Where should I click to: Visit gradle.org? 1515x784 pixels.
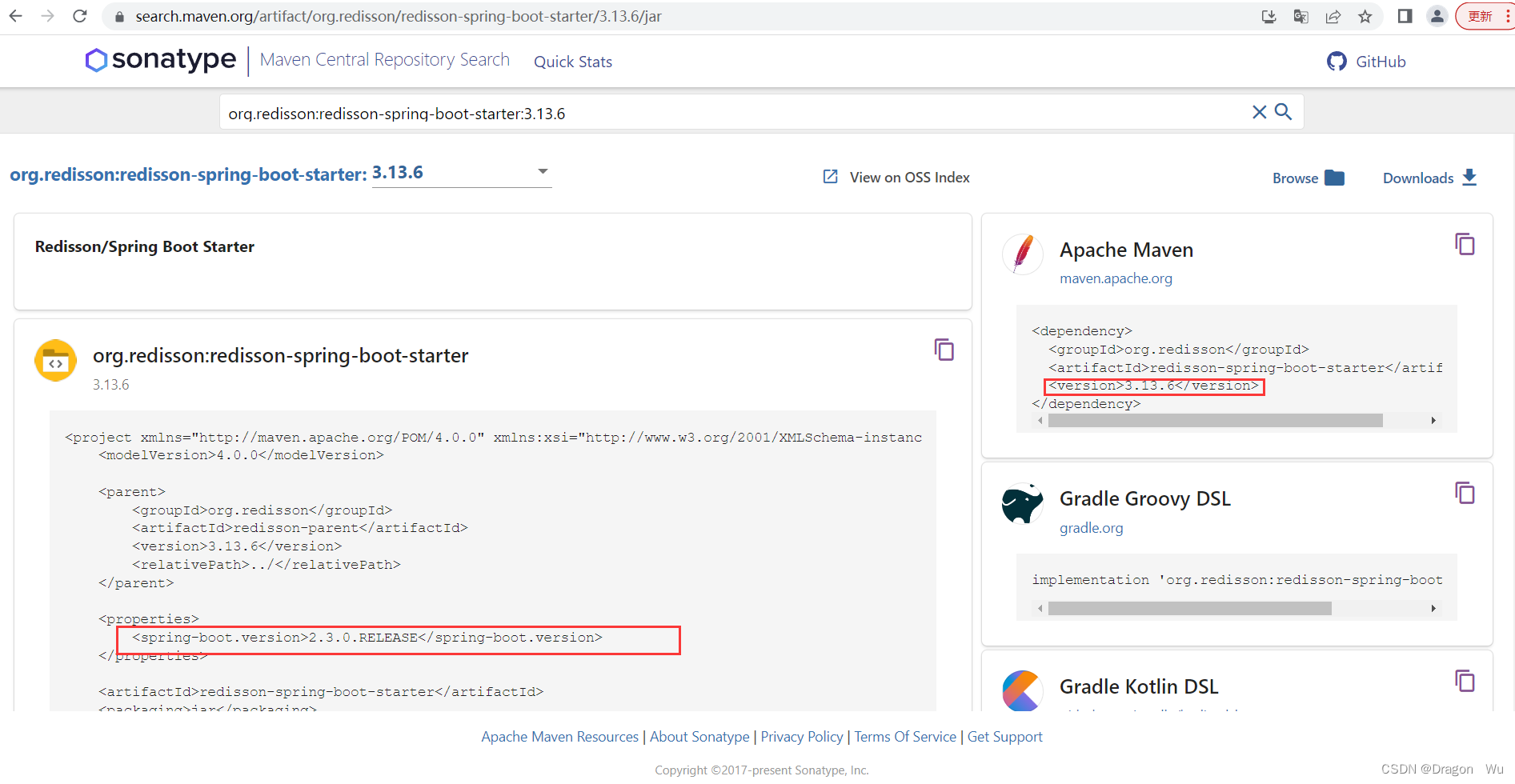1091,528
